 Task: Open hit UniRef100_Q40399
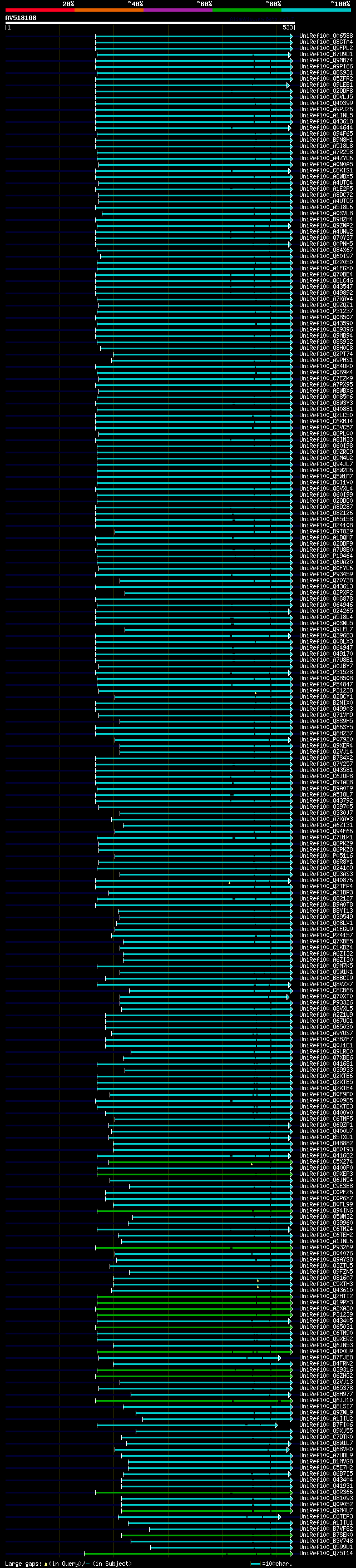(326, 103)
